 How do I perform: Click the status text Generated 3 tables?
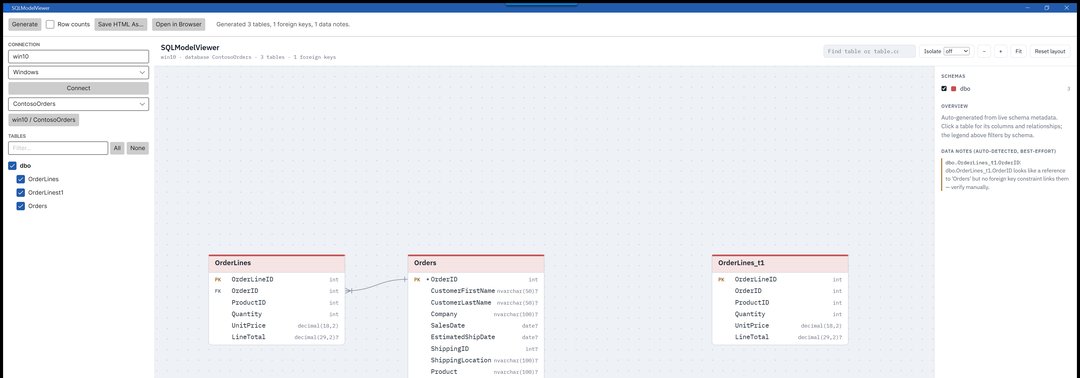click(283, 24)
